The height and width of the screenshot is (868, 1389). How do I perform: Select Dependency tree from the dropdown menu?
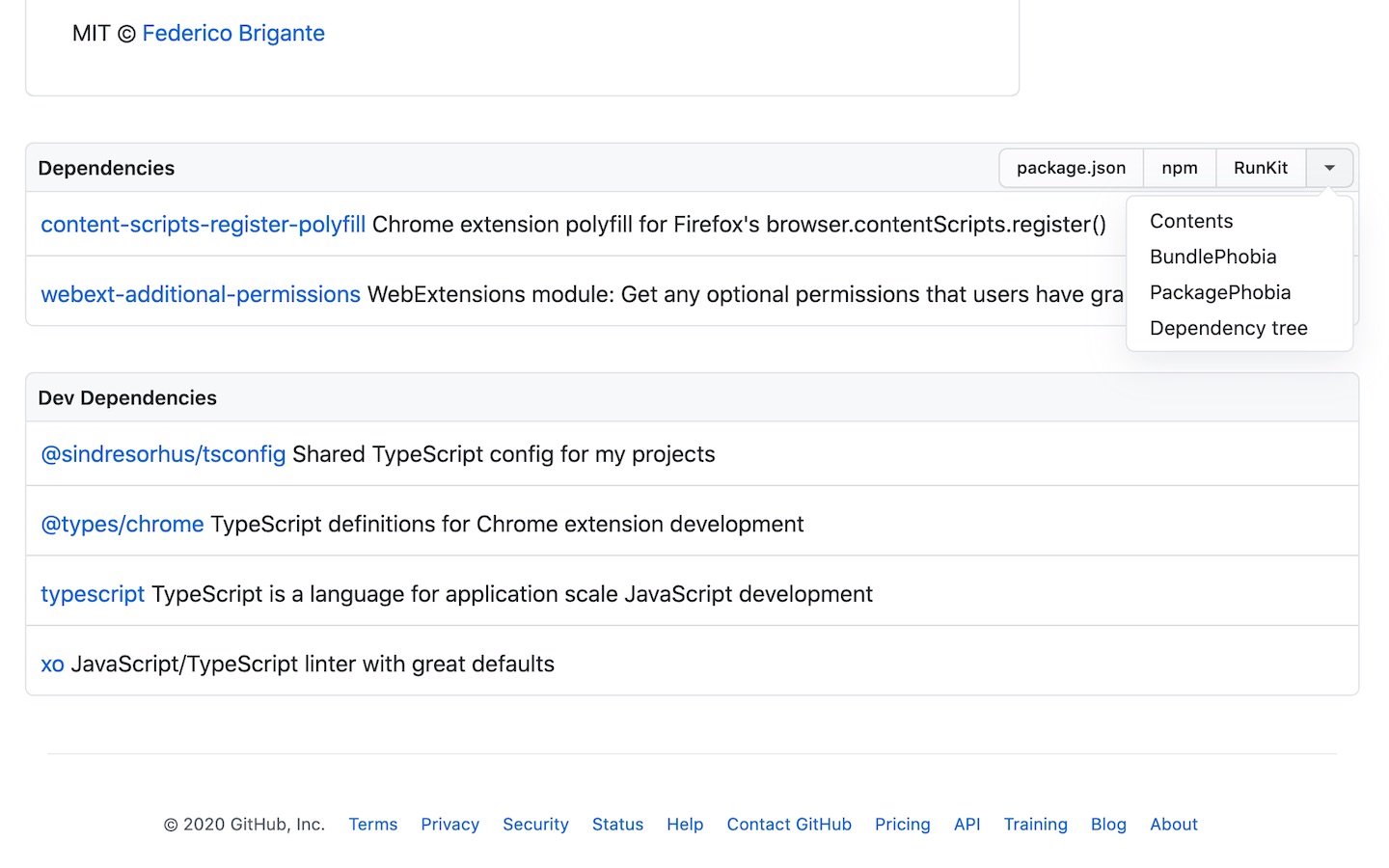click(1229, 328)
